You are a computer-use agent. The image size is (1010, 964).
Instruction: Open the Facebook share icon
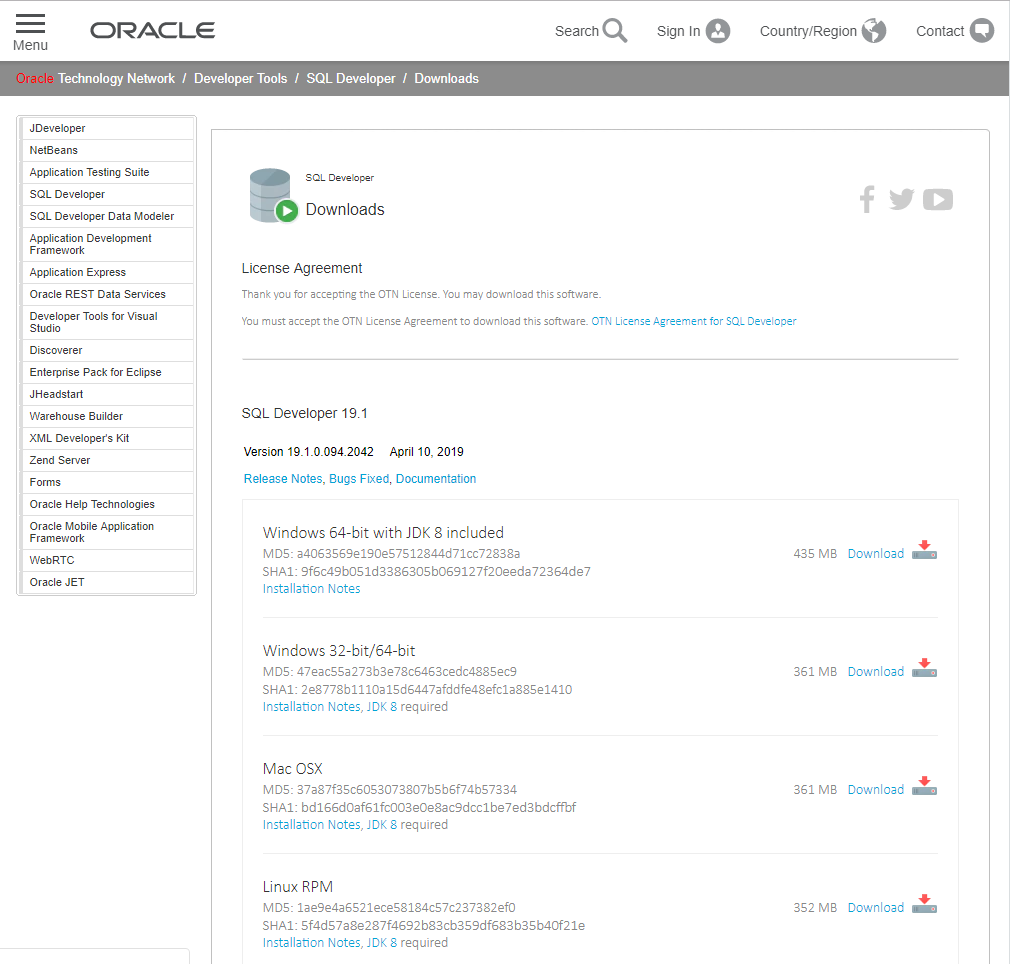(867, 199)
